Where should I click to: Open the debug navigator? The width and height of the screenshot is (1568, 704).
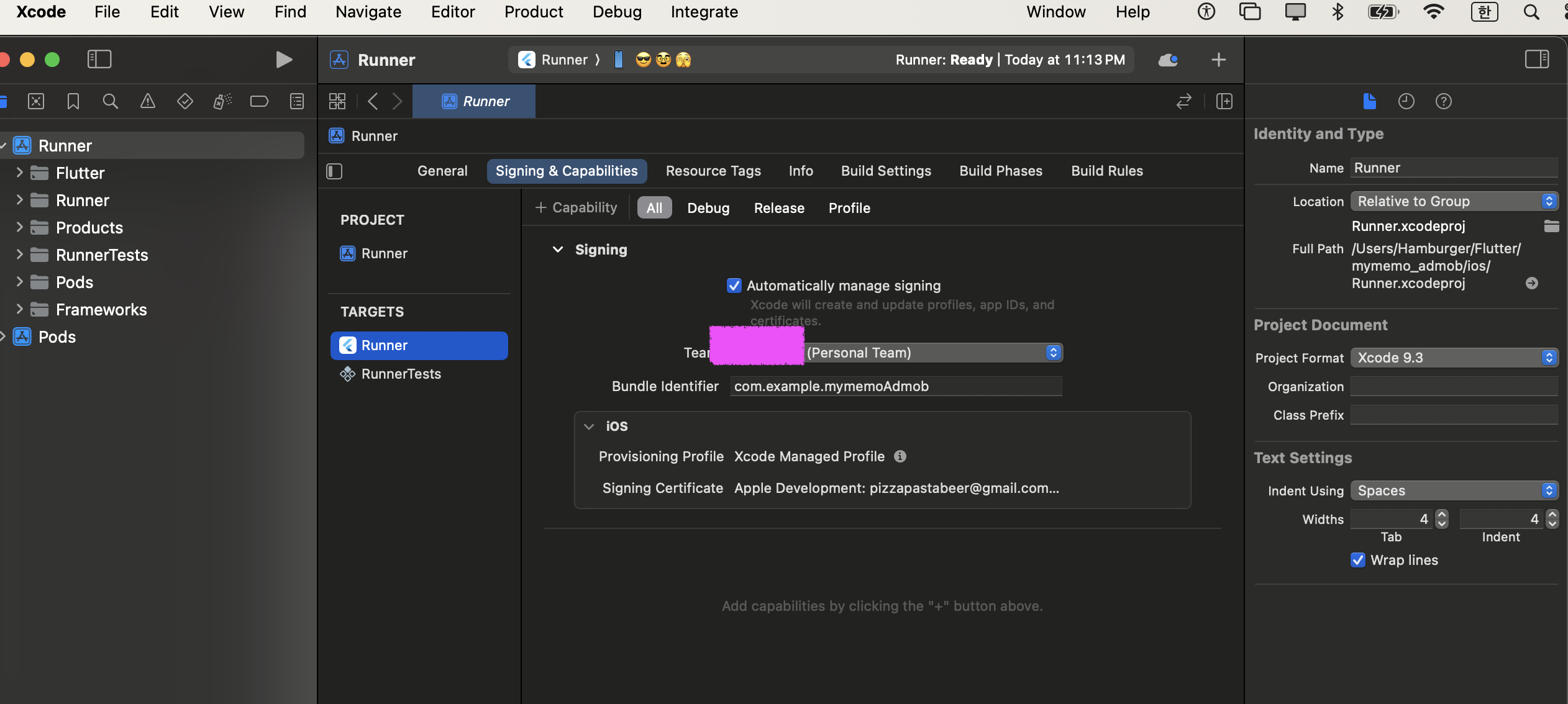222,101
